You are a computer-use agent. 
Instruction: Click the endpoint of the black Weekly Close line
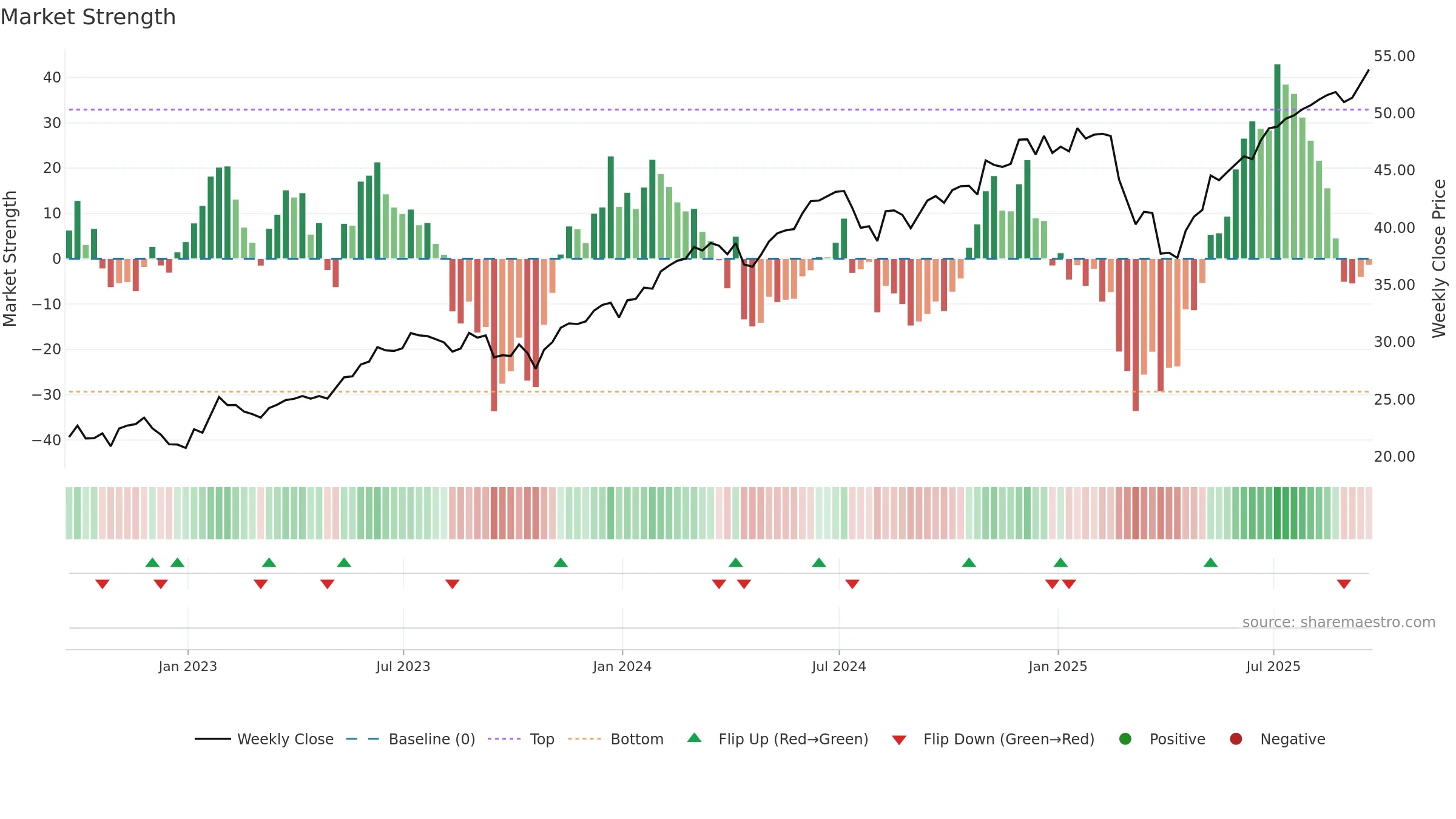click(x=1369, y=70)
